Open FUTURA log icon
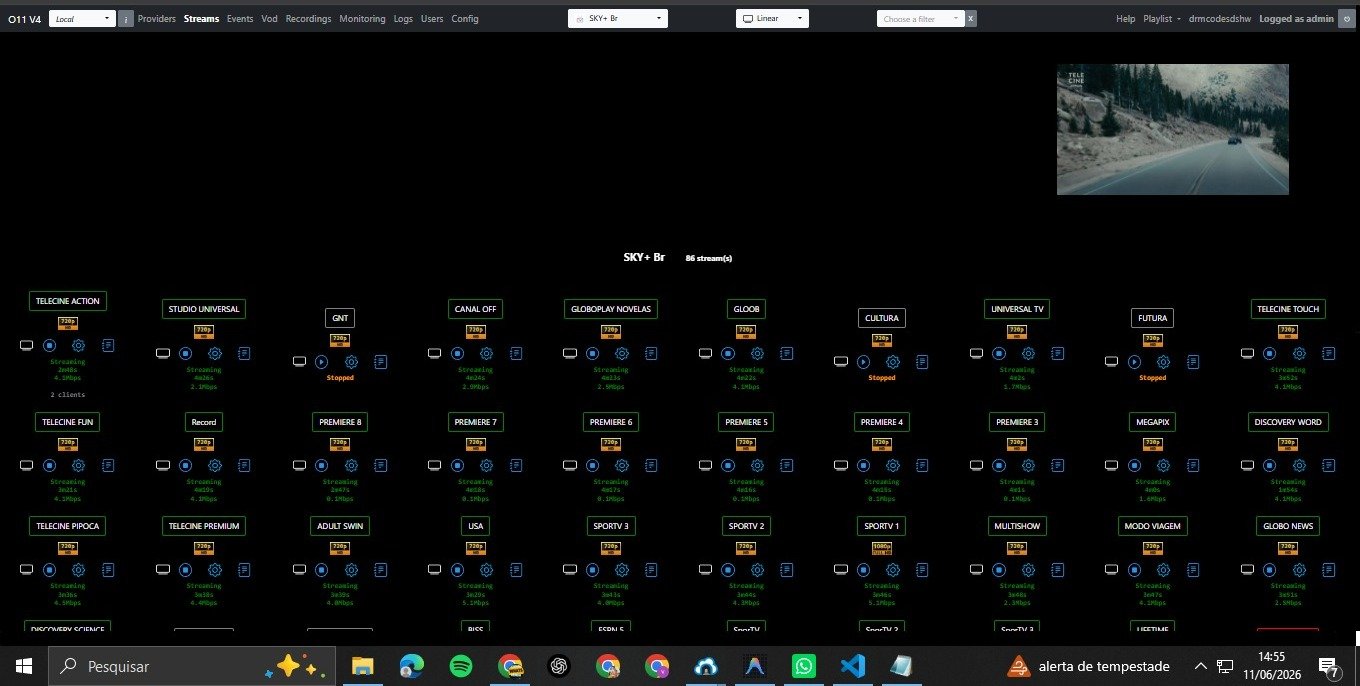Image resolution: width=1360 pixels, height=686 pixels. click(1194, 362)
